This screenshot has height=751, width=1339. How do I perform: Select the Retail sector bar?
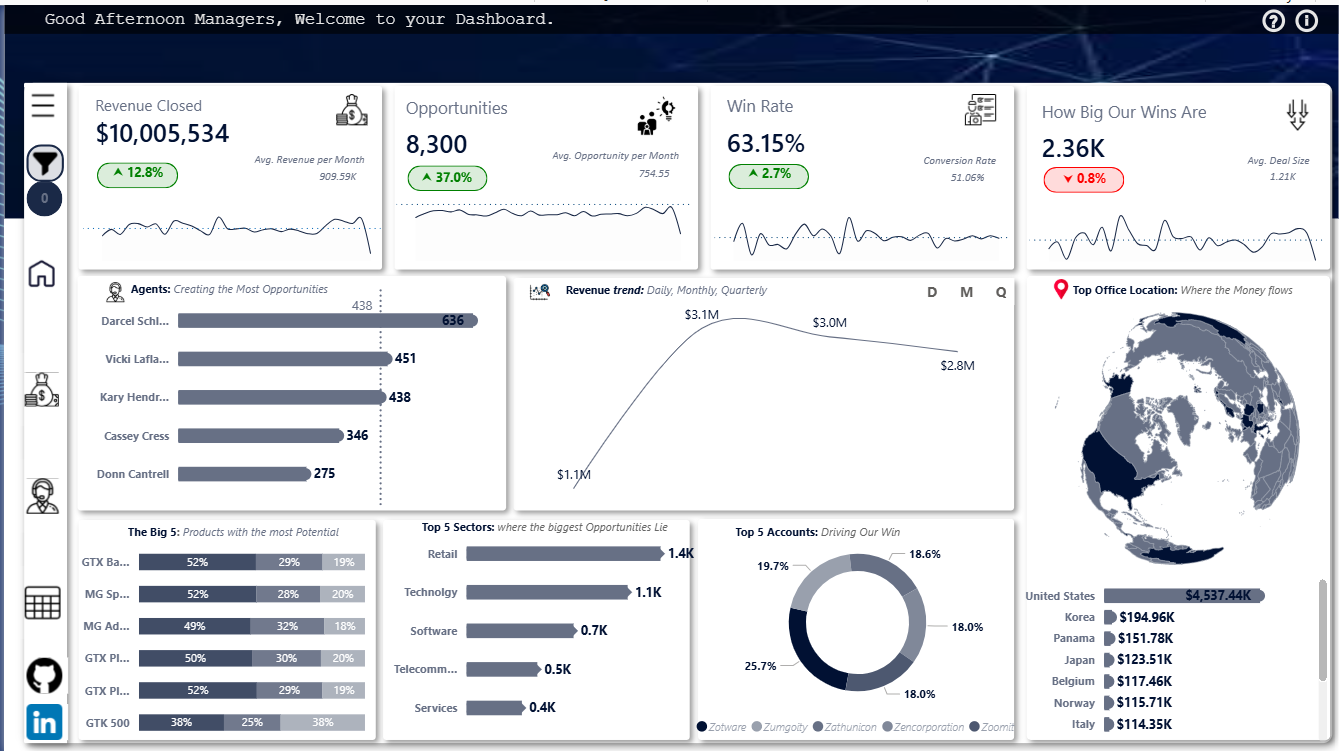[565, 554]
